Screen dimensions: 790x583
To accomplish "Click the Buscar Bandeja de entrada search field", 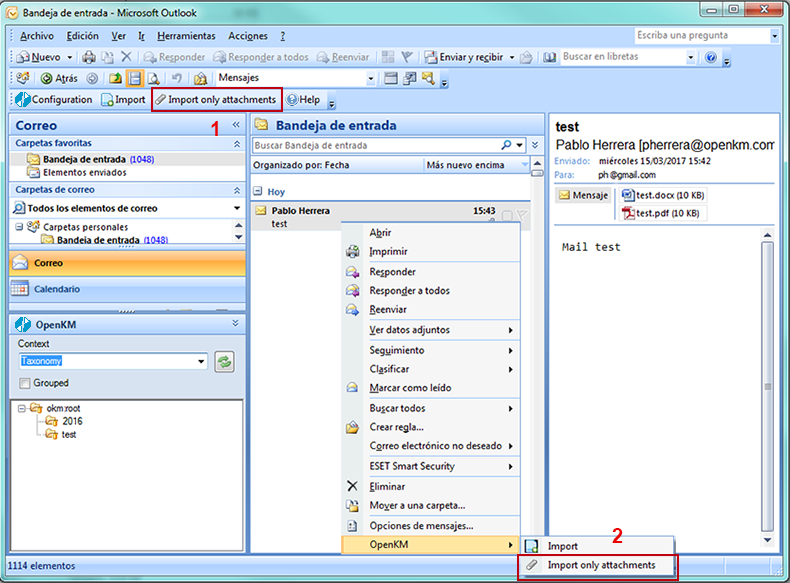I will click(x=376, y=145).
